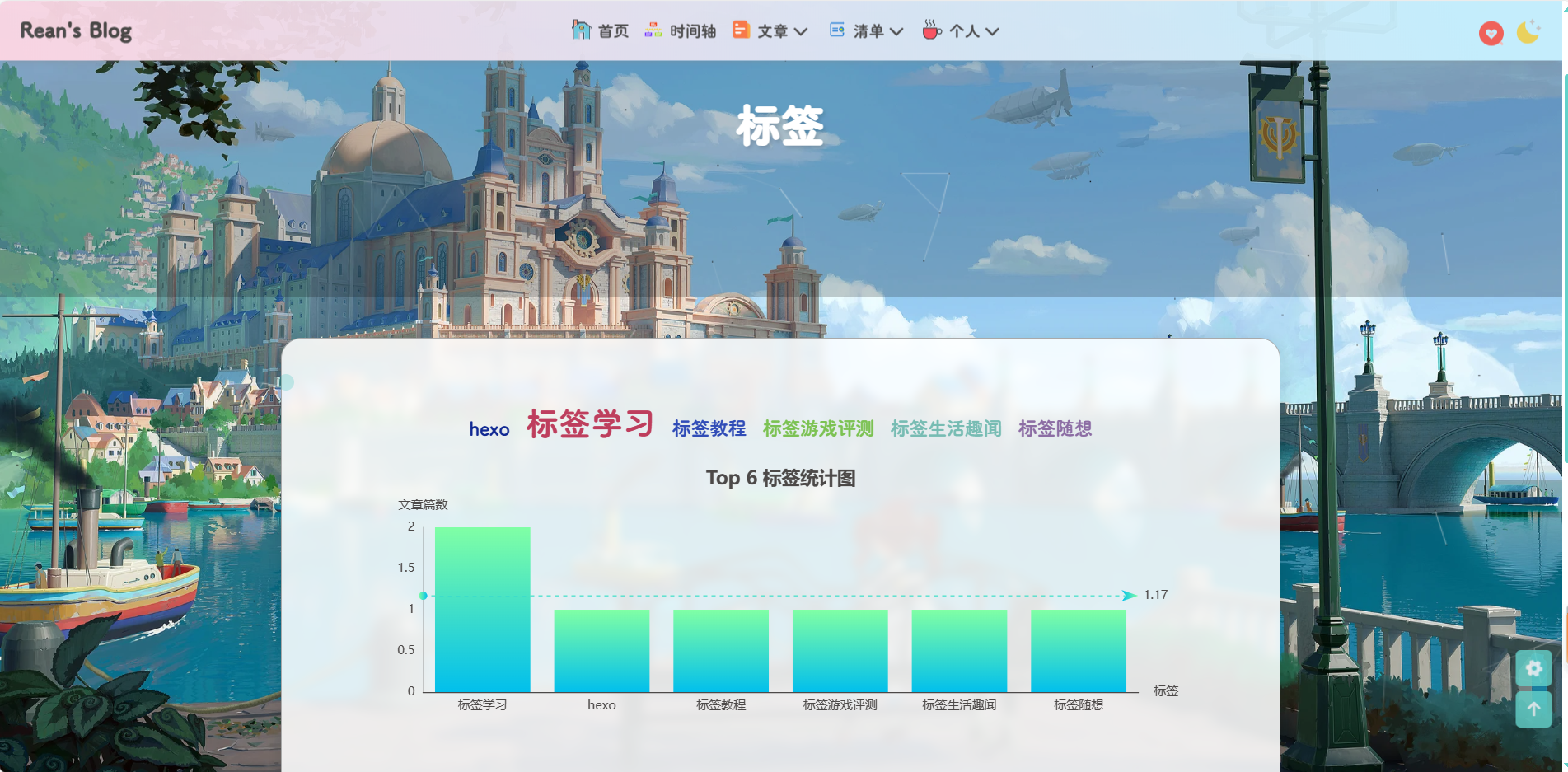
Task: Expand the 个人 dropdown chevron
Action: pos(992,31)
